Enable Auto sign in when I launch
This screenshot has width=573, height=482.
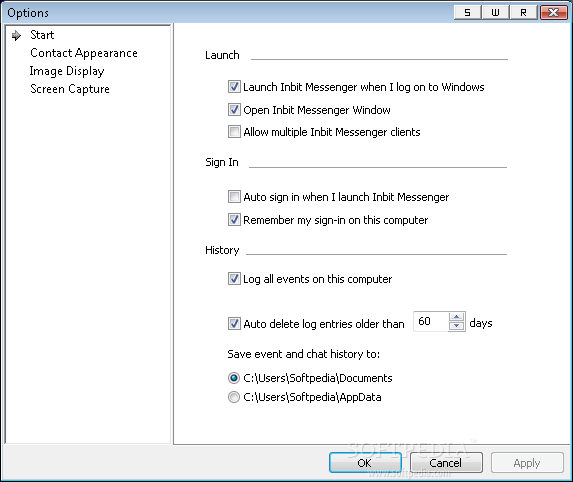pyautogui.click(x=234, y=197)
